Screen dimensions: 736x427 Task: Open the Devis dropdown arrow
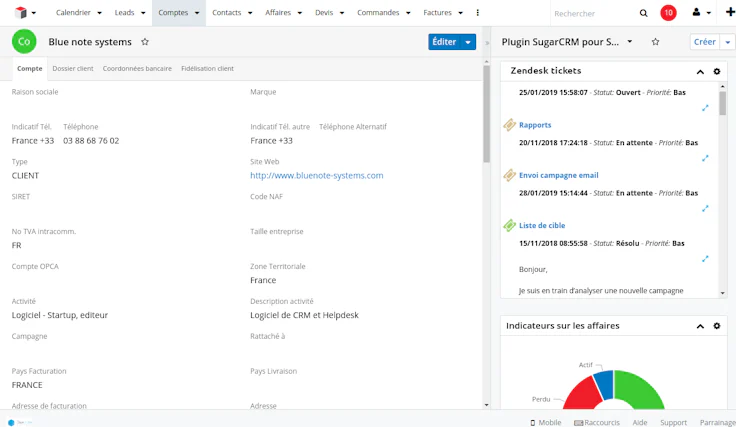[342, 13]
